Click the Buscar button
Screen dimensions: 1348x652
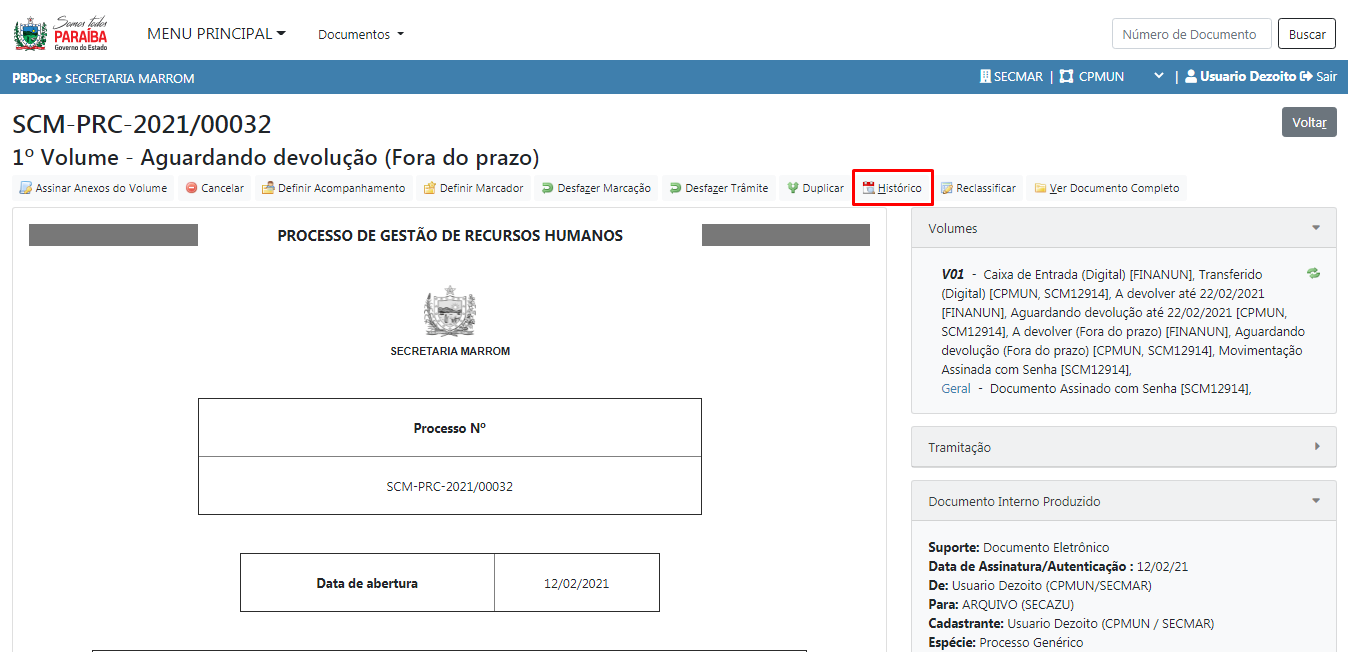pyautogui.click(x=1306, y=34)
